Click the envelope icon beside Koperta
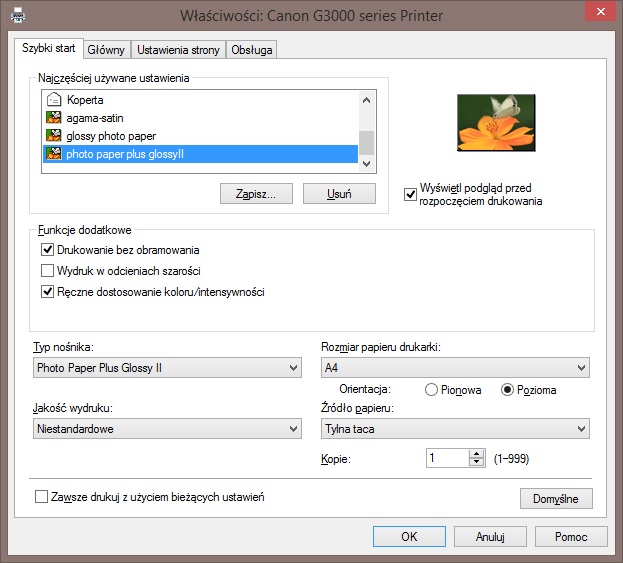623x563 pixels. (54, 99)
